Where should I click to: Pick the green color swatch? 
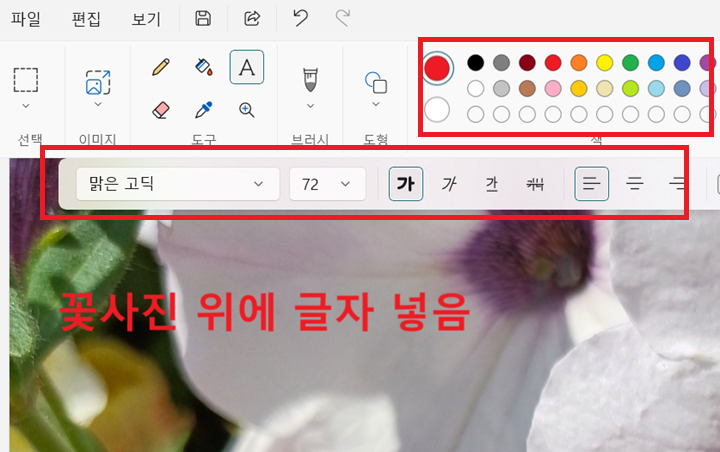pos(630,62)
